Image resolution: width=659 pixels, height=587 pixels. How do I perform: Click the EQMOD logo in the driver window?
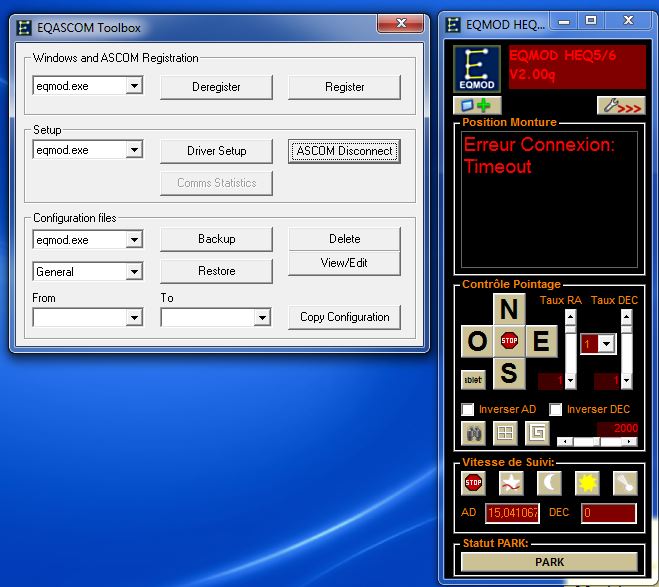477,69
